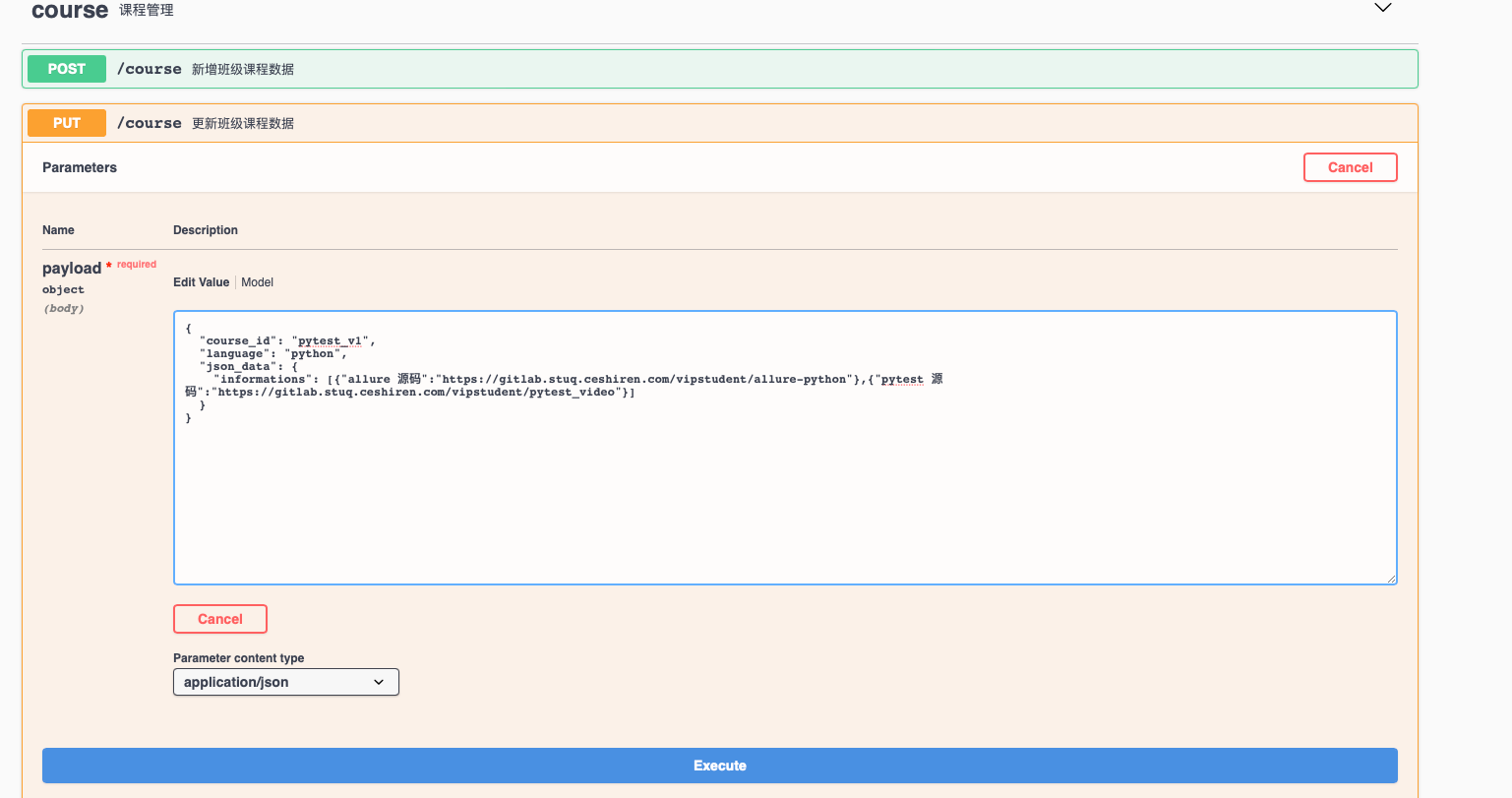The width and height of the screenshot is (1512, 798).
Task: Click the Cancel button below the textarea
Action: [220, 619]
